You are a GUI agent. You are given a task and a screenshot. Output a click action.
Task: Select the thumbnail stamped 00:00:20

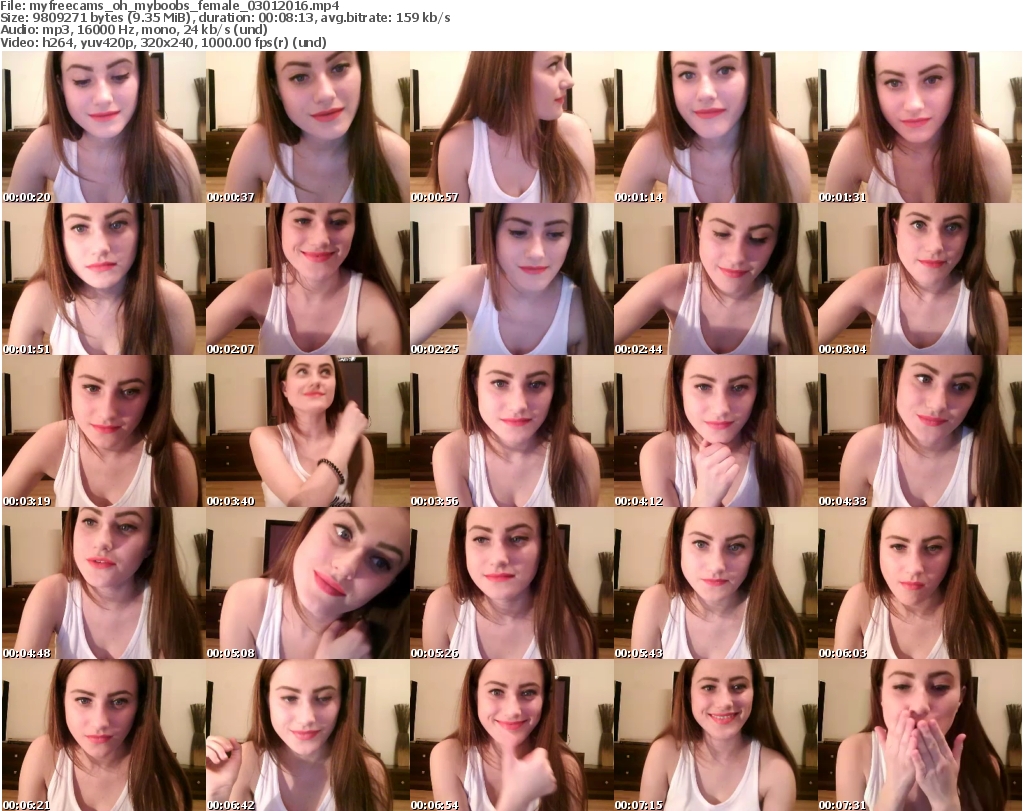click(x=103, y=127)
